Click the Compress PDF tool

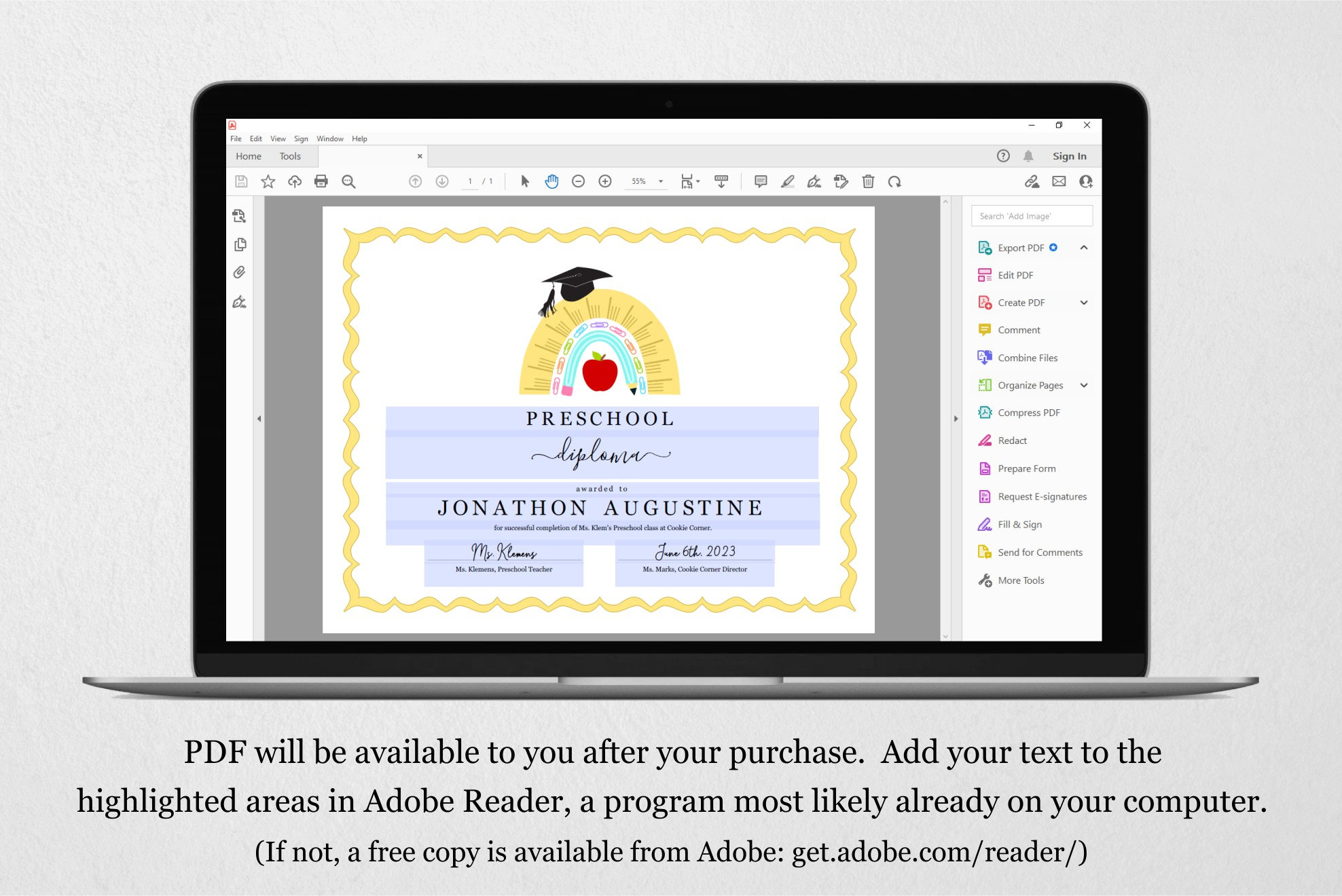point(1028,412)
